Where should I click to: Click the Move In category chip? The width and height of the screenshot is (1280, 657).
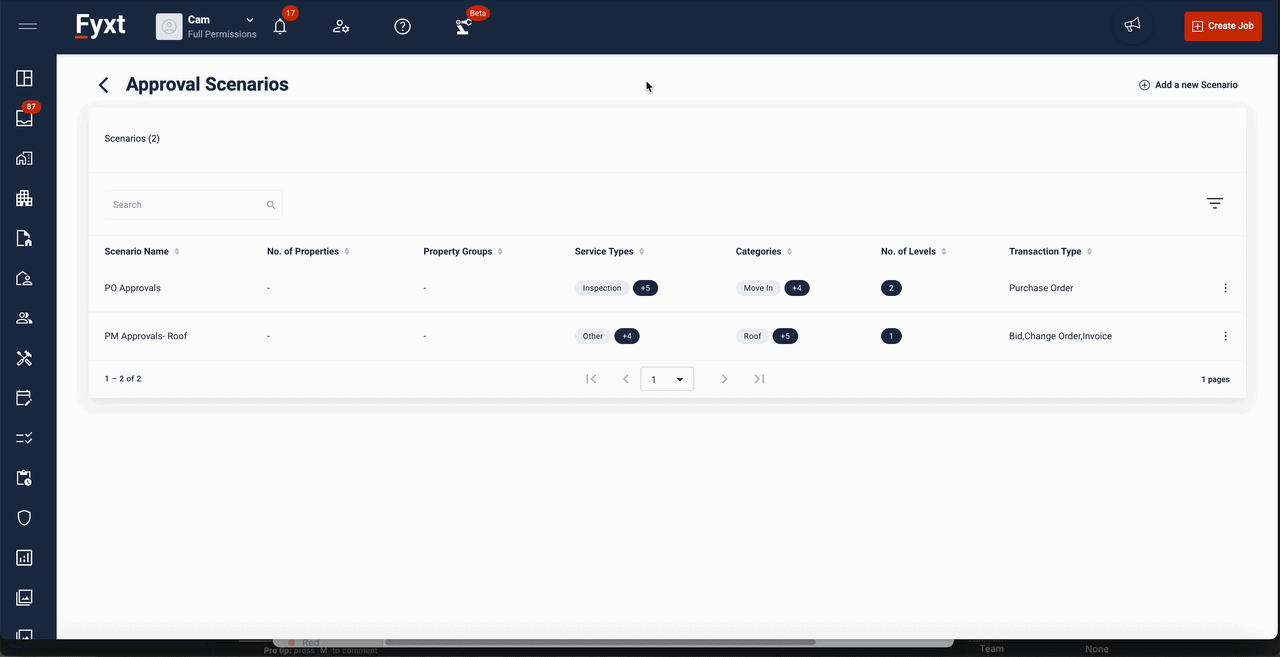[758, 288]
